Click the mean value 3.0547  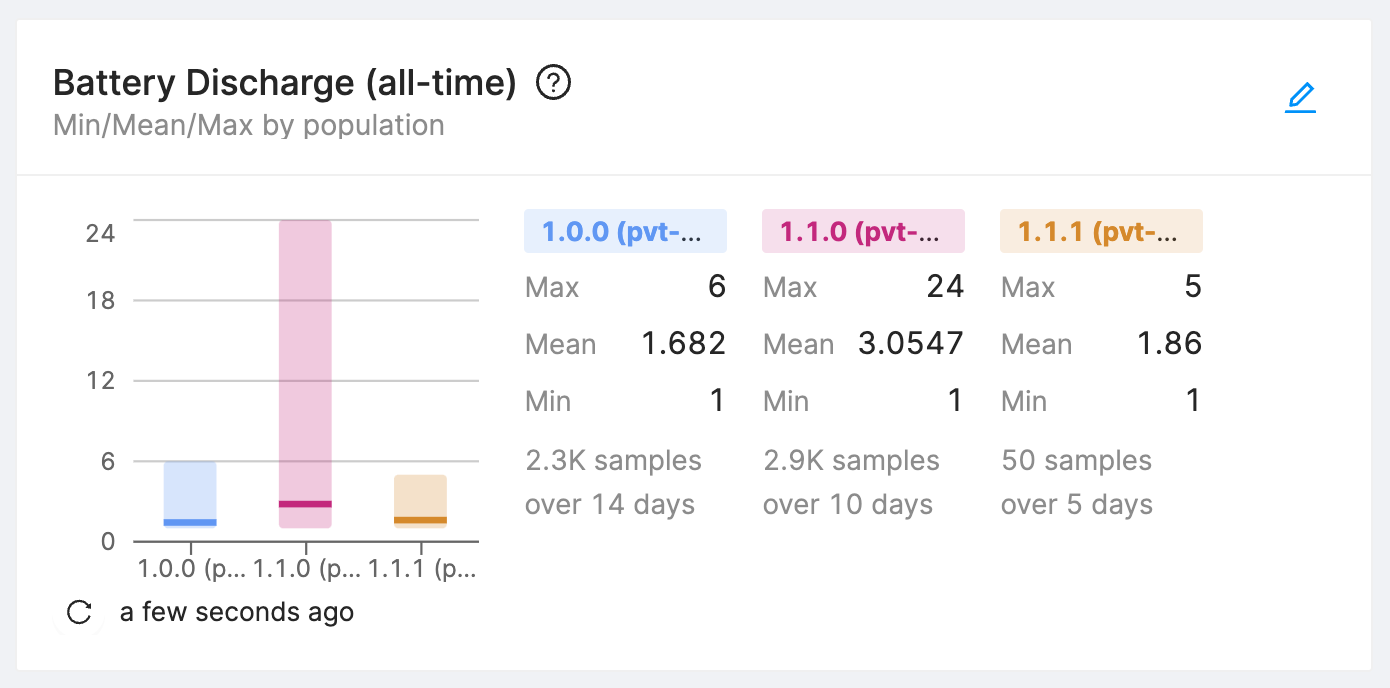pos(911,345)
